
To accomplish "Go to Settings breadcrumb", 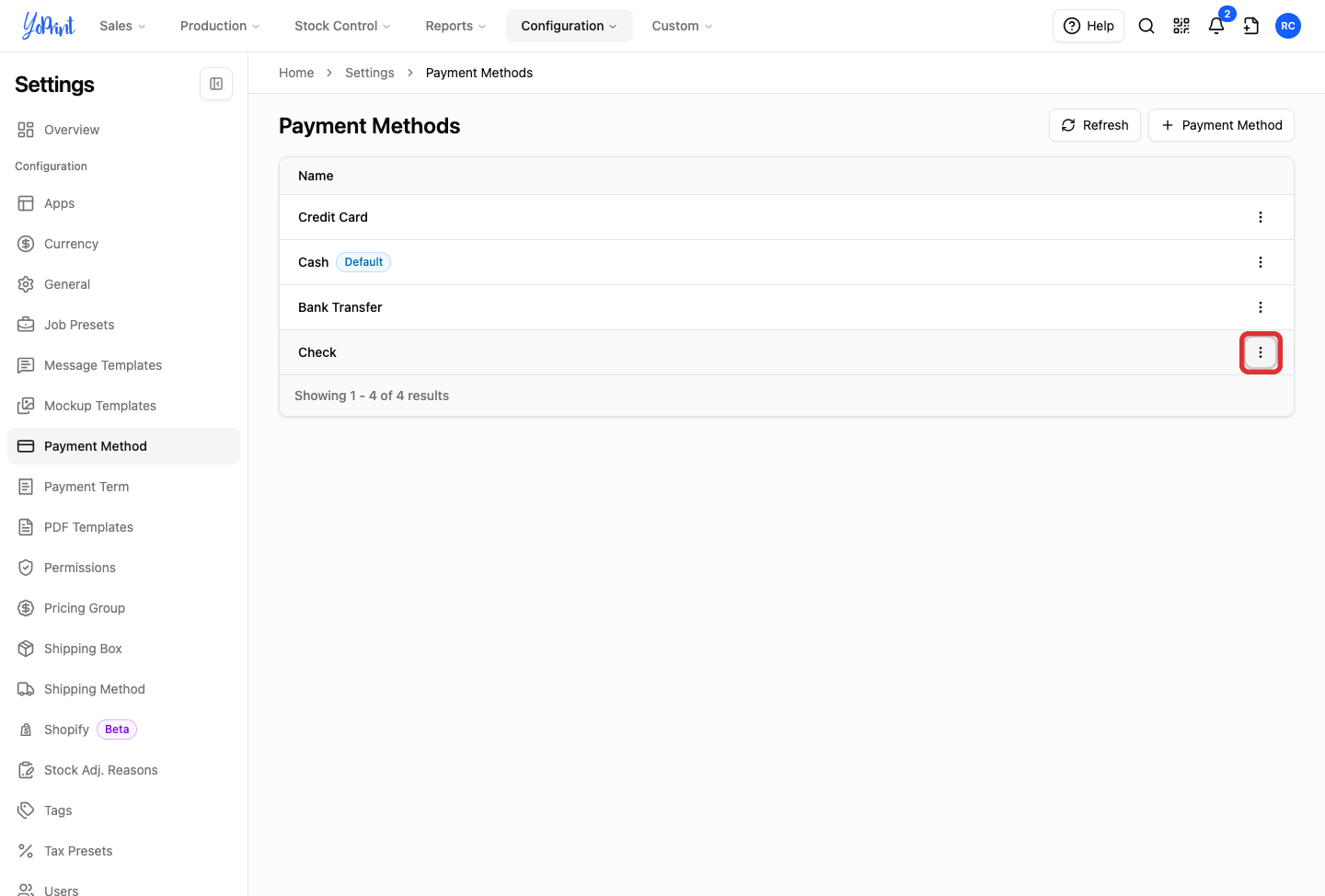I will tap(370, 73).
